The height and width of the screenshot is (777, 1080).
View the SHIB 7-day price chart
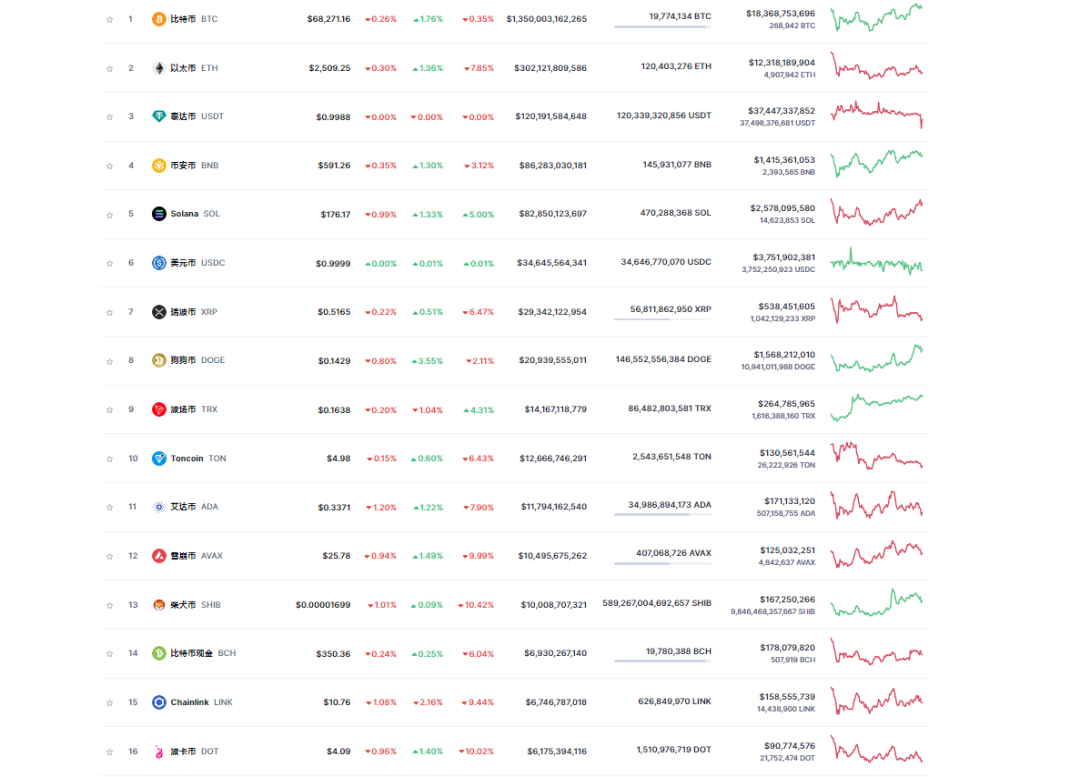pyautogui.click(x=876, y=602)
